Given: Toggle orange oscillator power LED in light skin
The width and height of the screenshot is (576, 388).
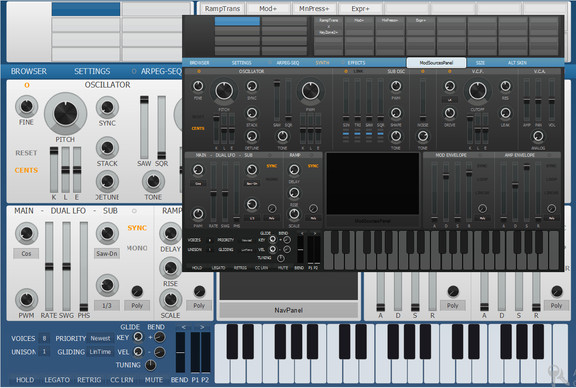Looking at the screenshot, I should tap(27, 85).
